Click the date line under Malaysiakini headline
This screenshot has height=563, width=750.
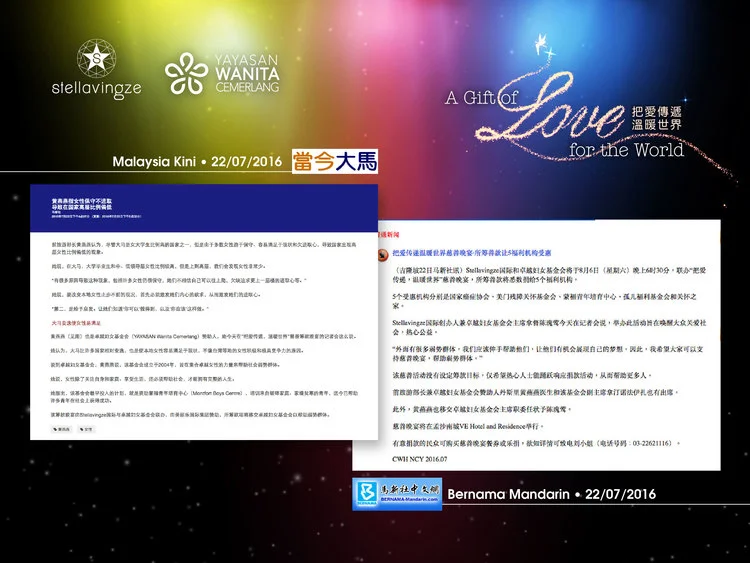96,216
